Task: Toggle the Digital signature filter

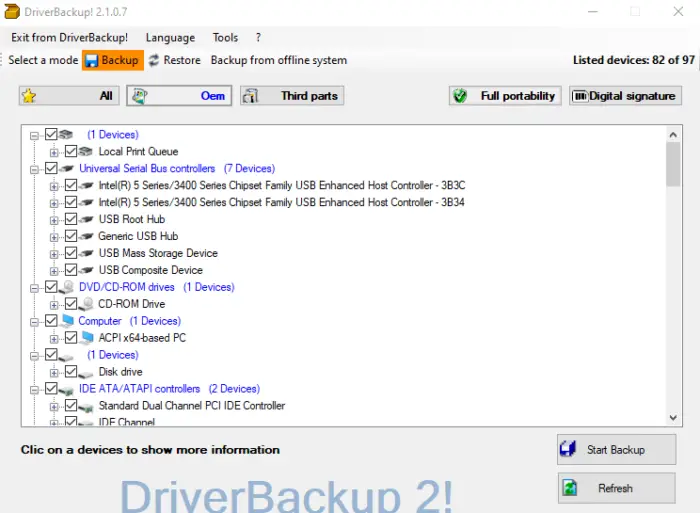Action: click(625, 96)
